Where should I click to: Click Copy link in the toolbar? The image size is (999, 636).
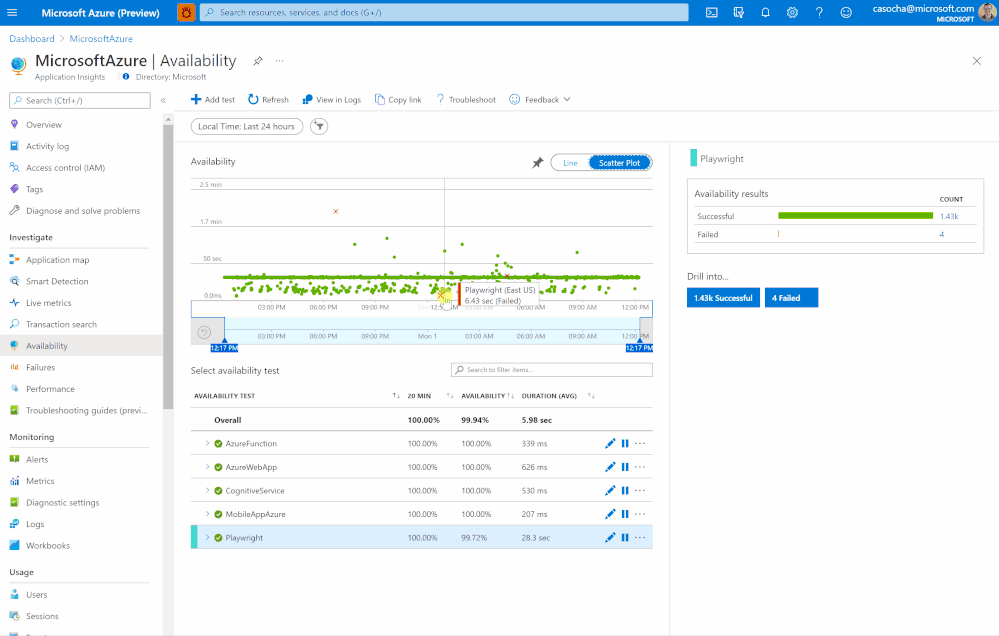[398, 99]
